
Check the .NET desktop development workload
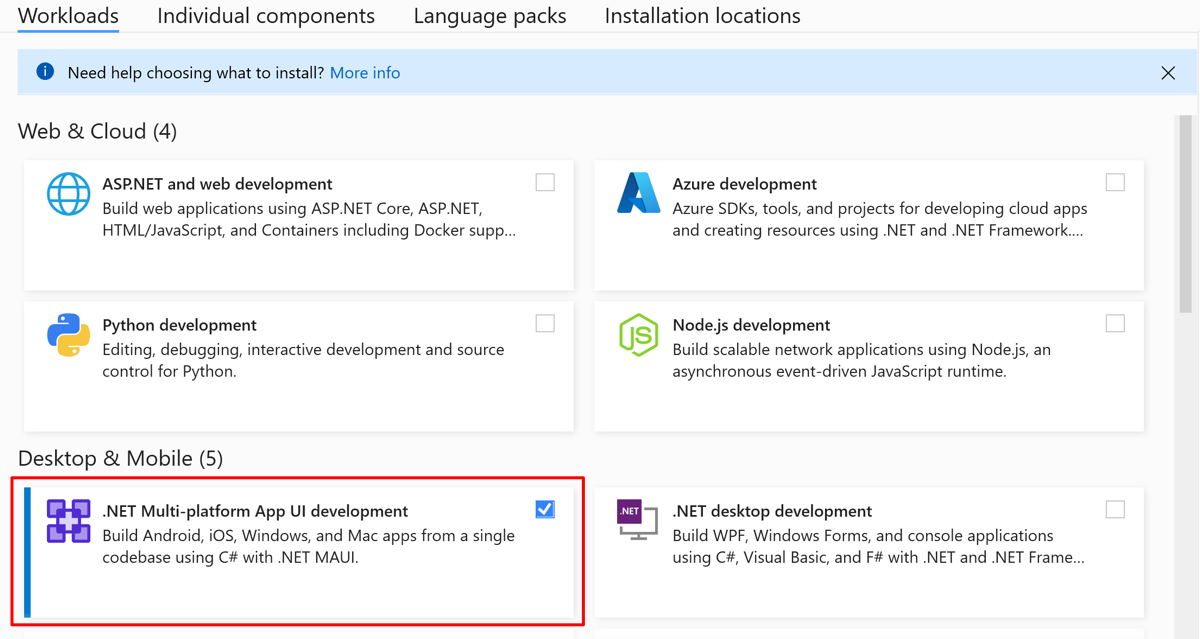tap(1115, 509)
